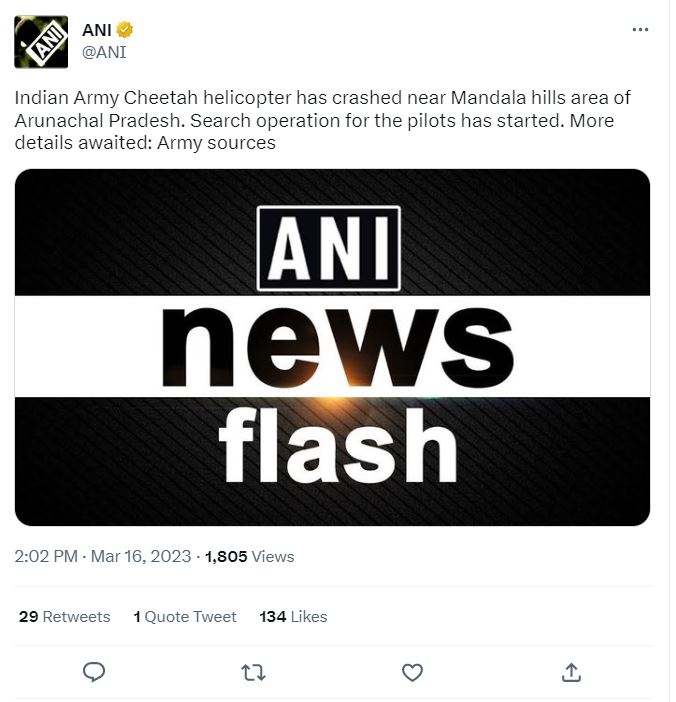Reply to the tweet via speech bubble icon
Viewport: 676px width, 702px height.
(x=94, y=672)
